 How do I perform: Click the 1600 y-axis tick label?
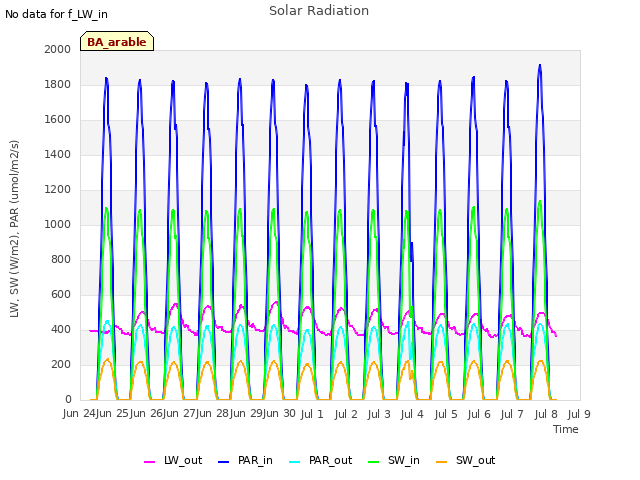point(58,120)
